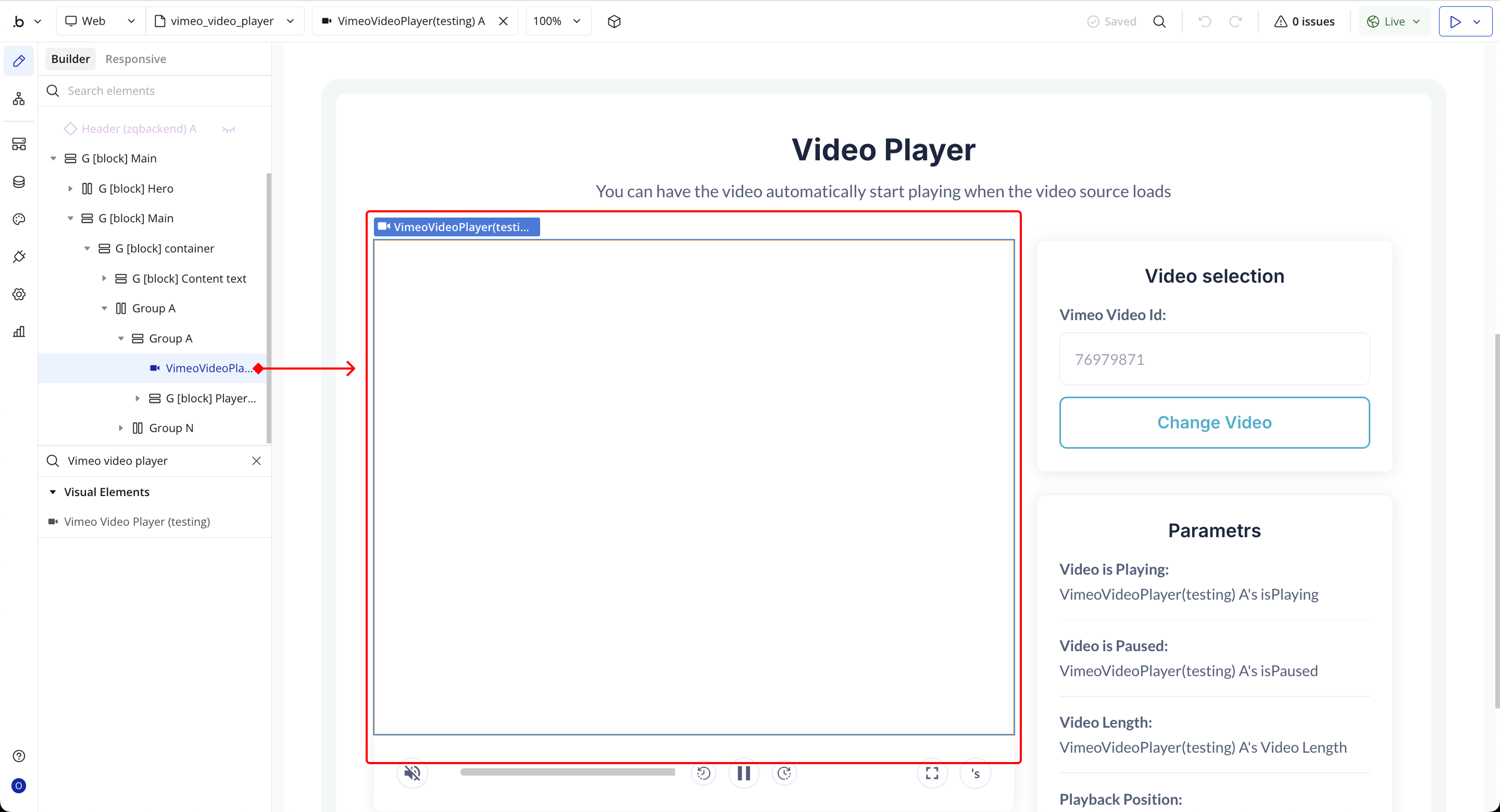
Task: Click the search magnifier in top bar
Action: pos(1159,21)
